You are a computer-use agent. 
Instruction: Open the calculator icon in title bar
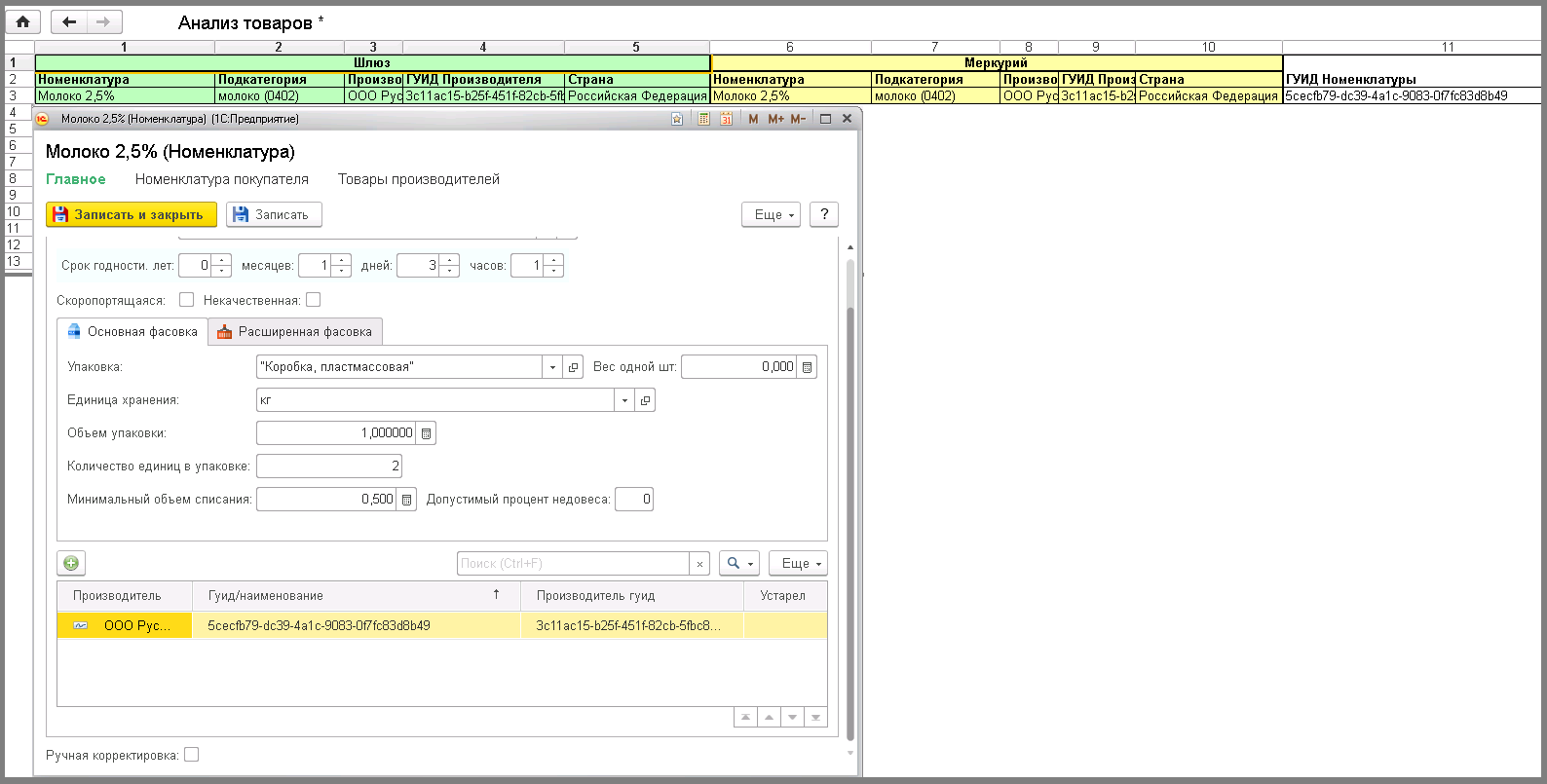(703, 119)
